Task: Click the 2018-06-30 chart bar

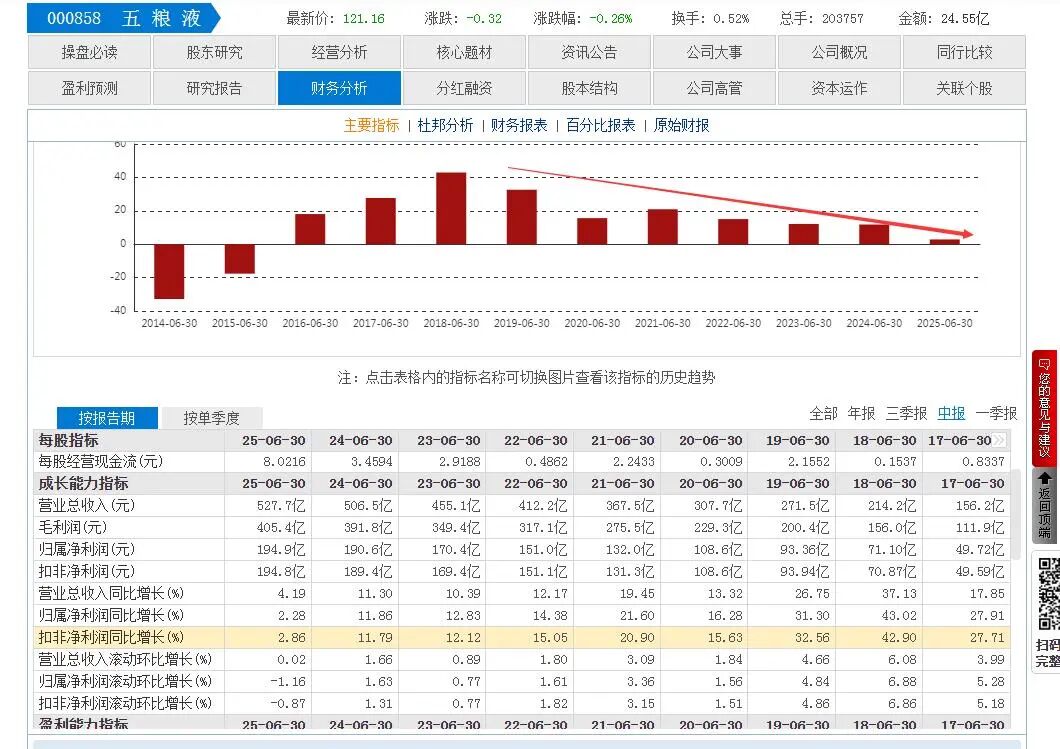Action: pyautogui.click(x=451, y=208)
